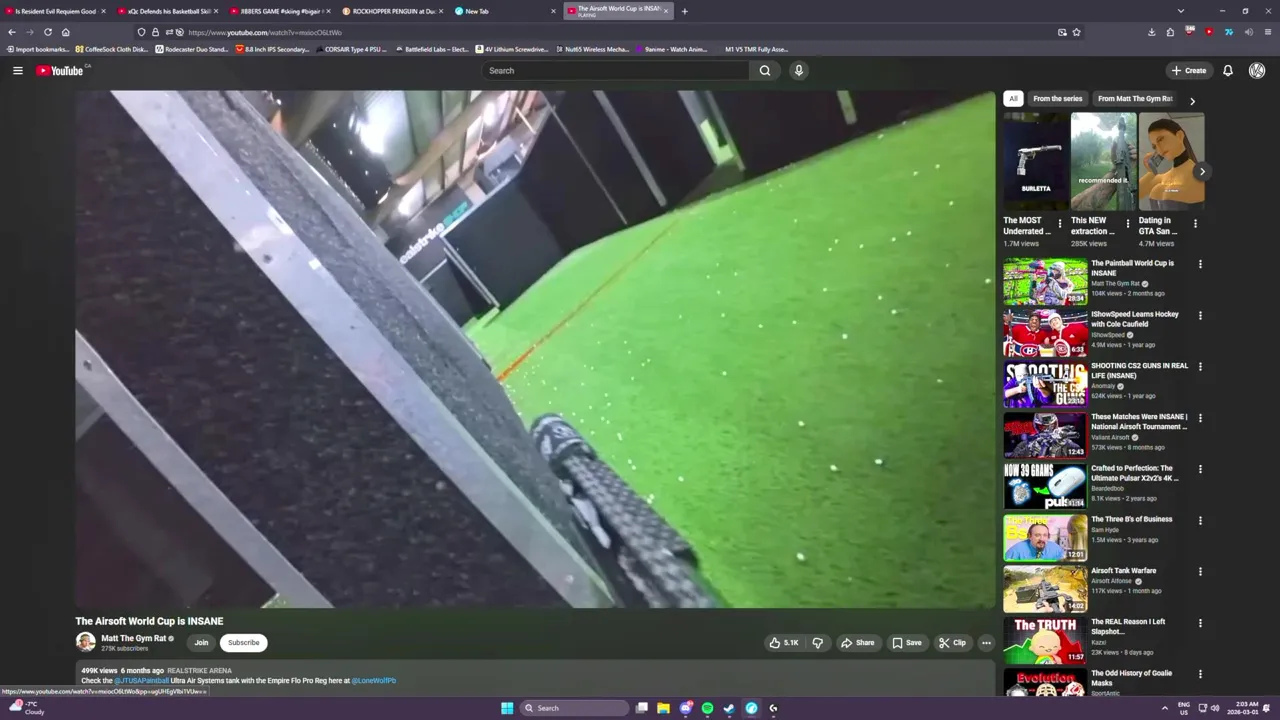Focus the YouTube search field
Image resolution: width=1280 pixels, height=720 pixels.
(x=615, y=70)
